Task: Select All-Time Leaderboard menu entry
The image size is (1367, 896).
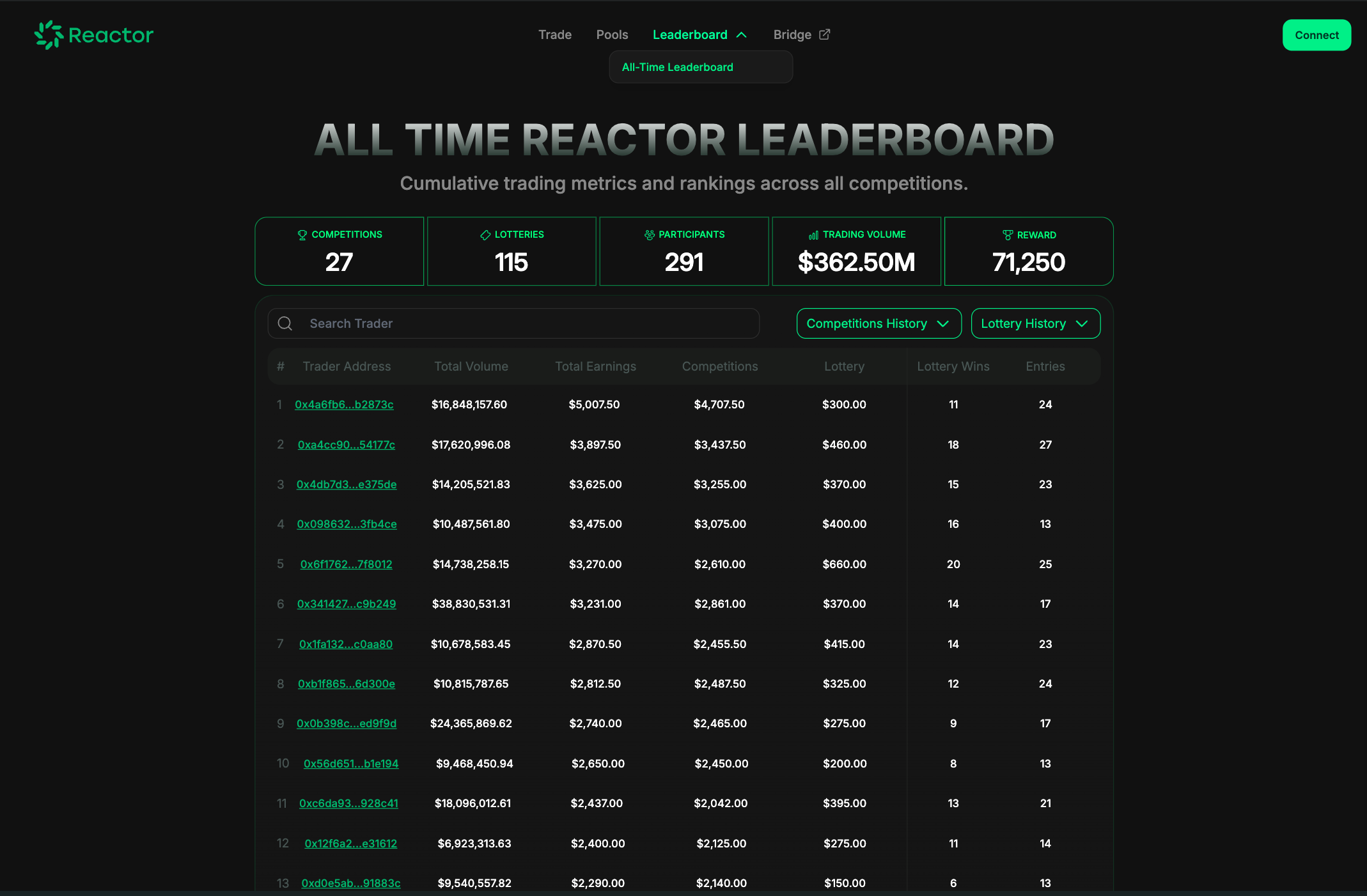Action: (x=678, y=67)
